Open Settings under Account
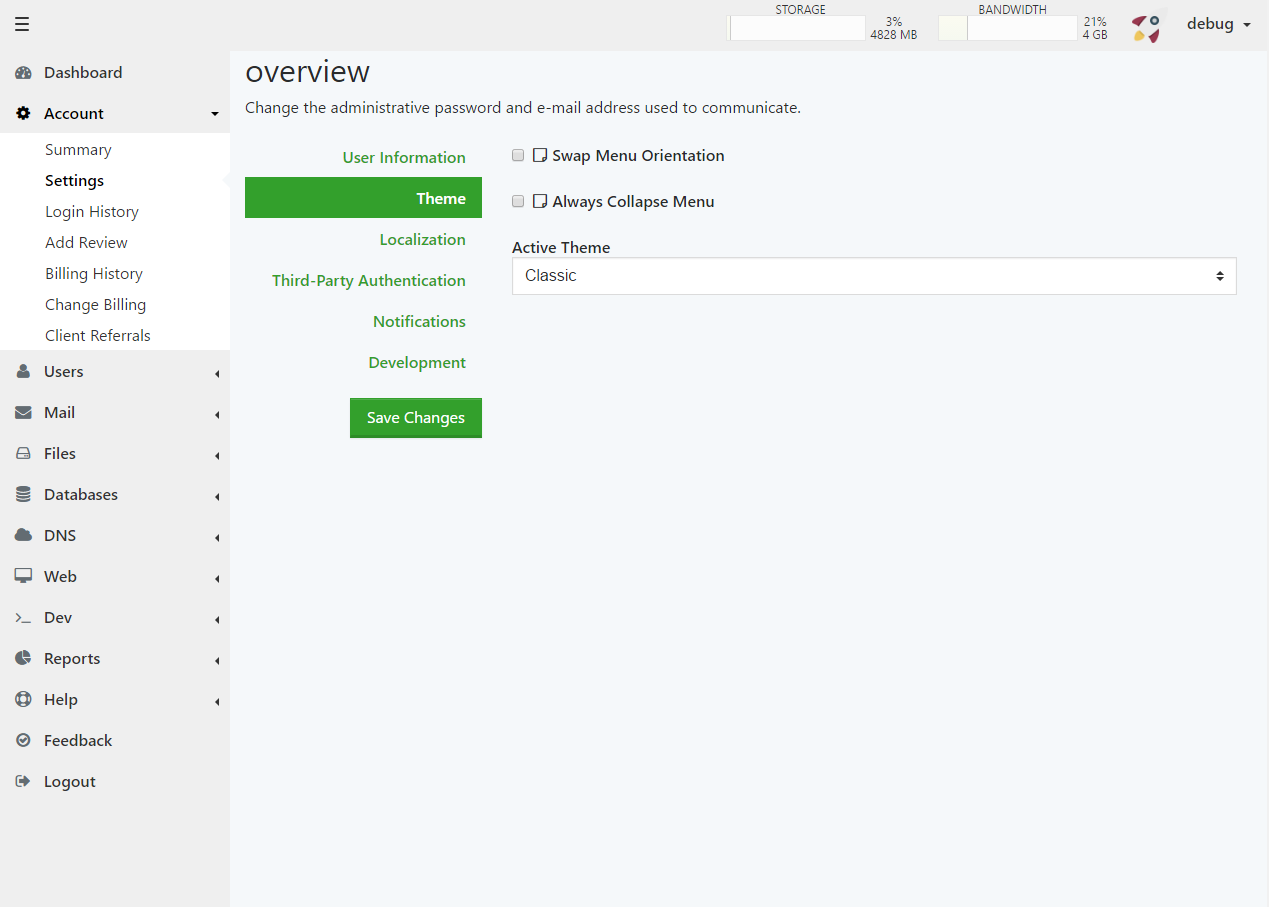 pyautogui.click(x=74, y=181)
